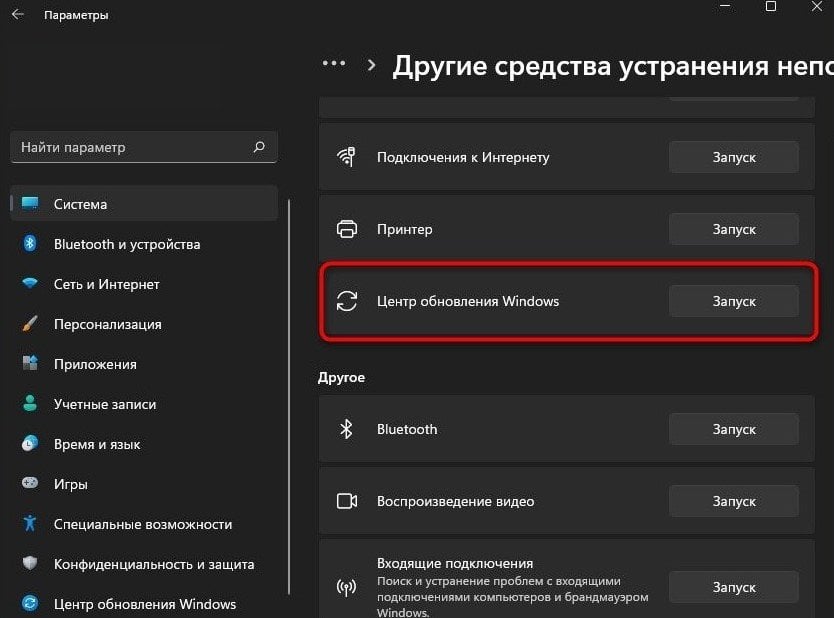
Task: Click the Сеть и Интернет wifi icon
Action: point(30,283)
